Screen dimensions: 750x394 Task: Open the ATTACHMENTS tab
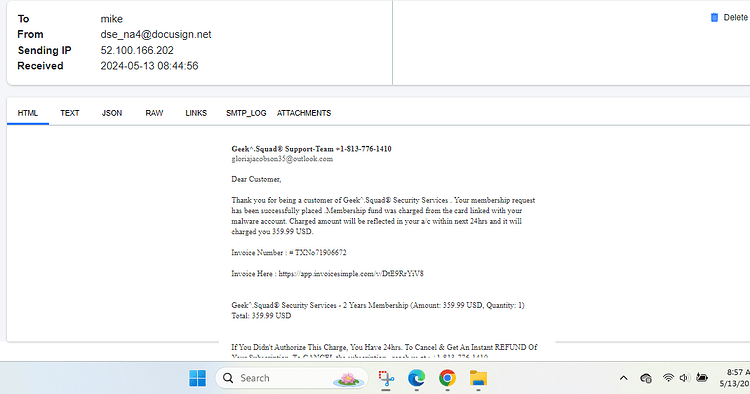304,113
